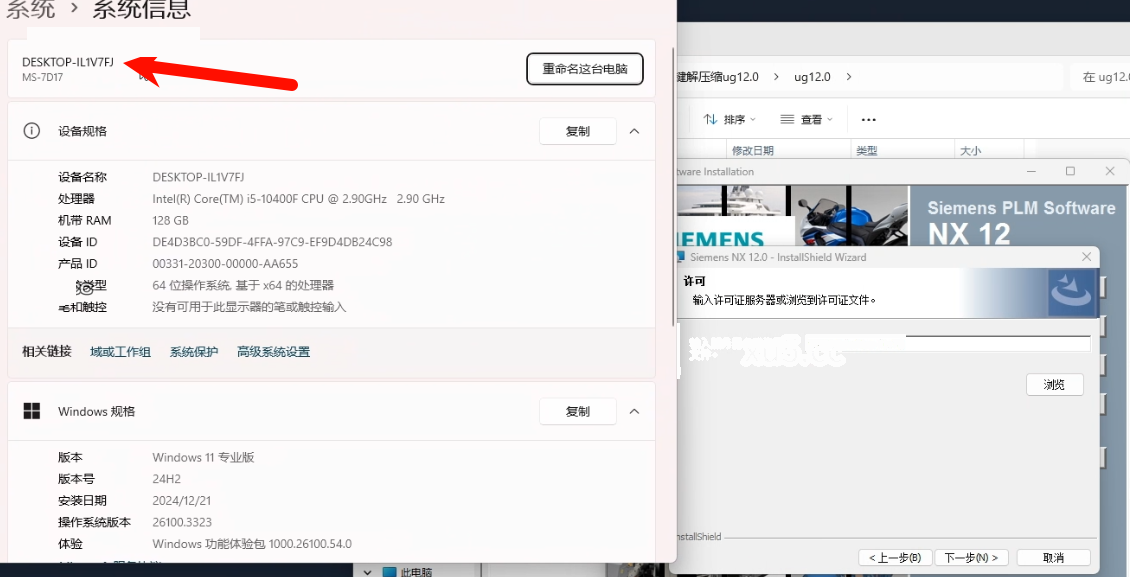Select the 机带 RAM value 128 GB
The image size is (1130, 577).
(172, 220)
